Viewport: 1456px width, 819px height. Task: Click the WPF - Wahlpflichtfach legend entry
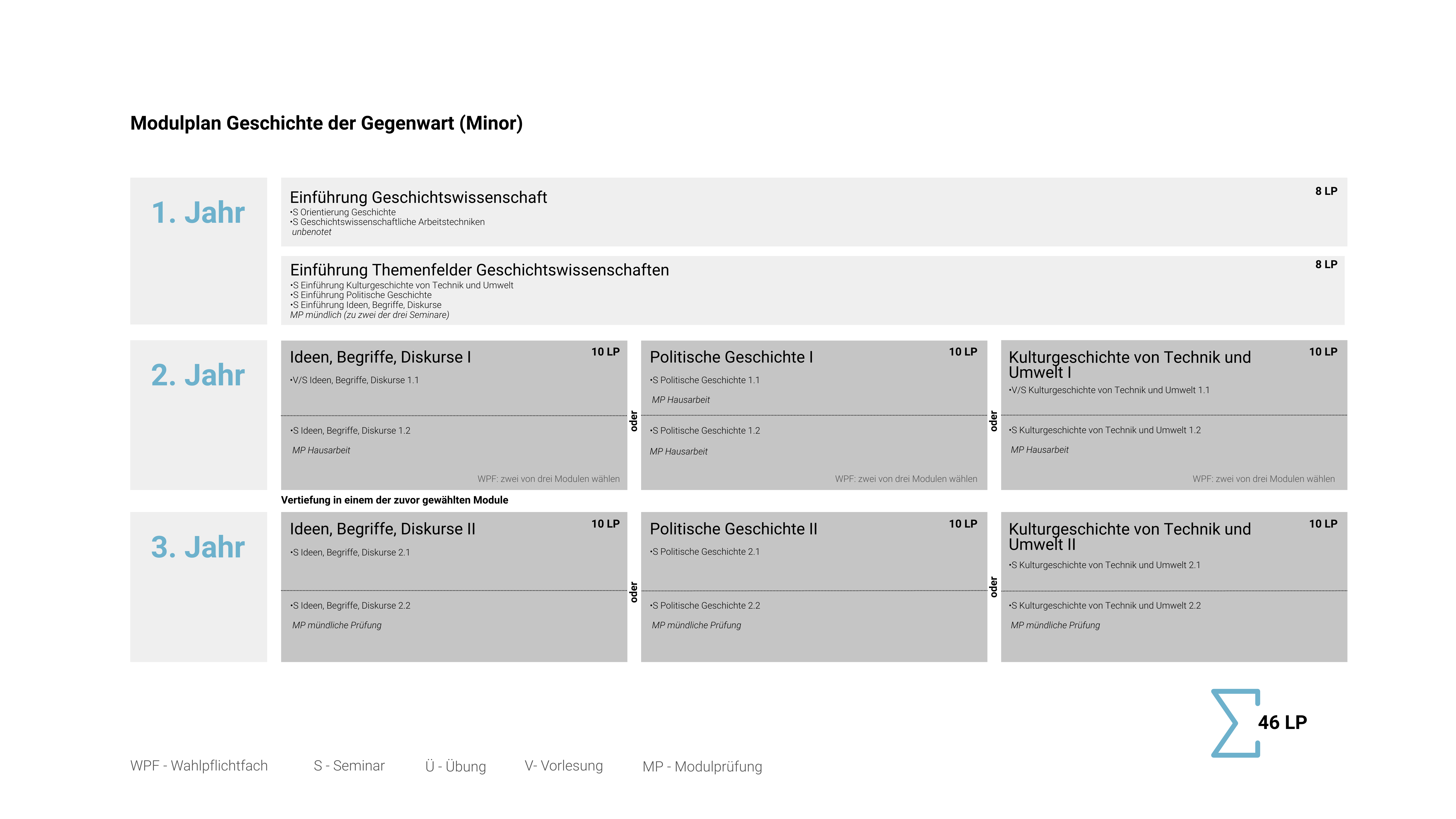pos(199,766)
